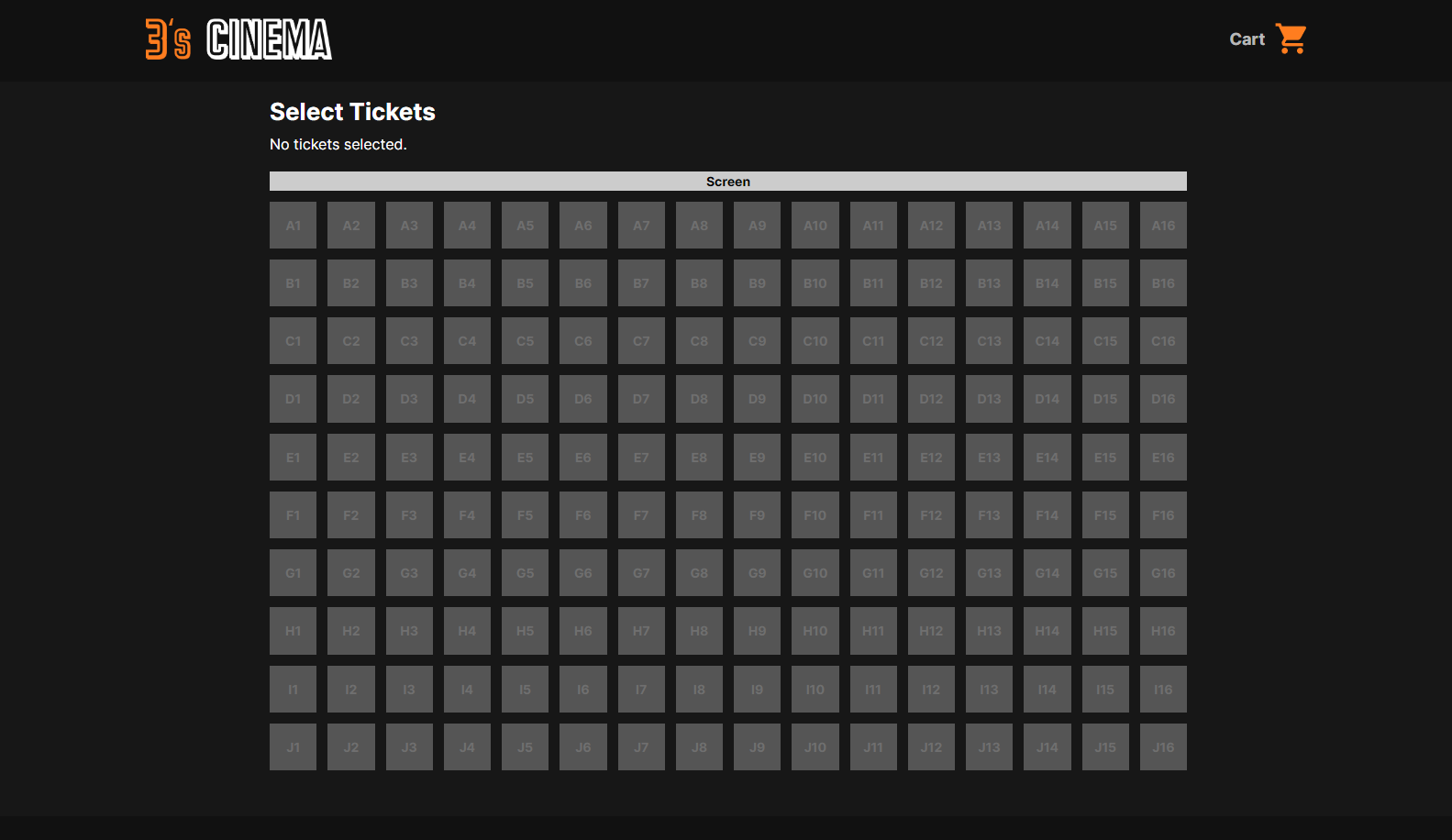Pick seat J4
The height and width of the screenshot is (840, 1452).
coord(467,747)
